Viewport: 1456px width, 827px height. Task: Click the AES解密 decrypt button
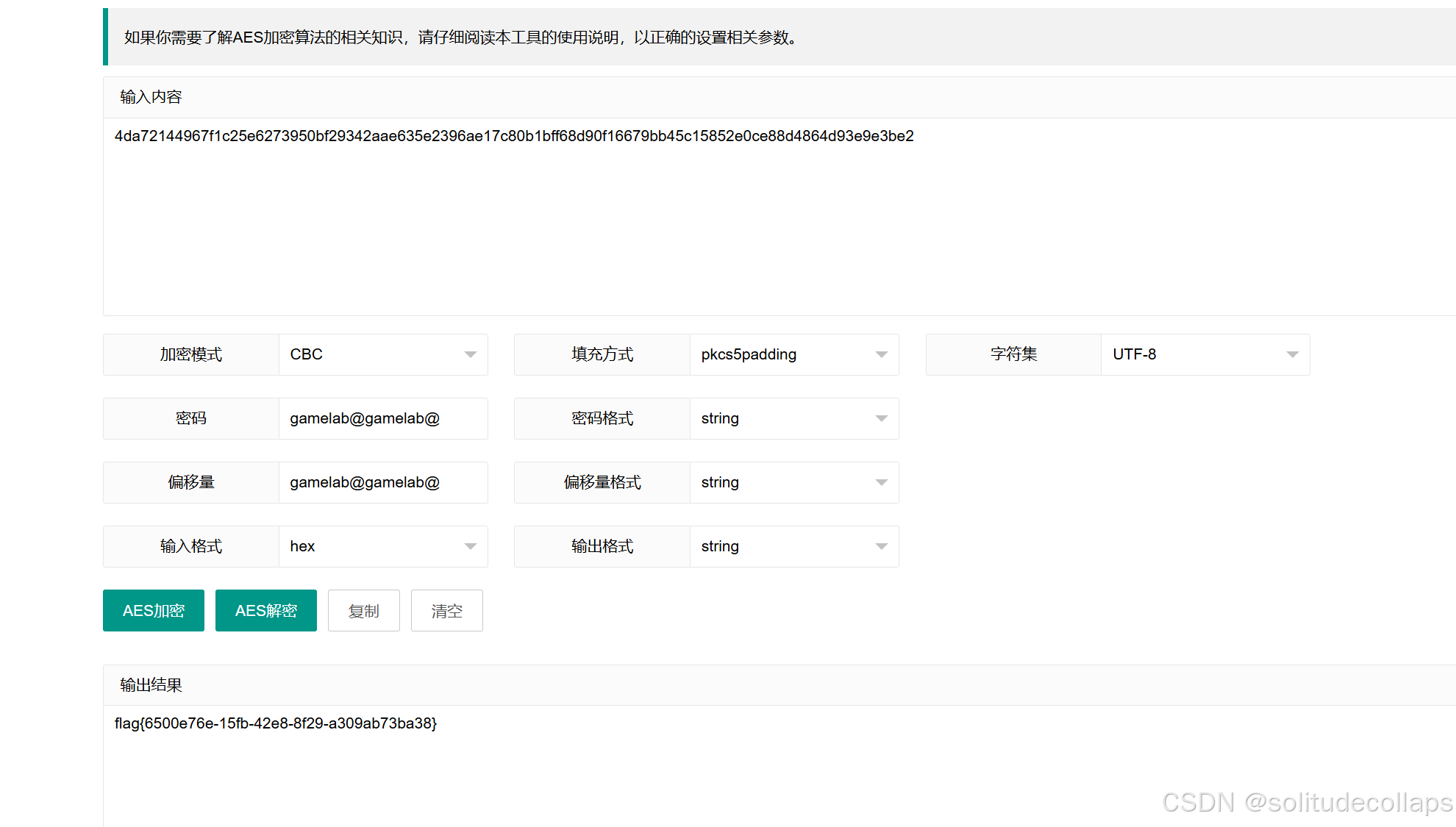[x=265, y=610]
